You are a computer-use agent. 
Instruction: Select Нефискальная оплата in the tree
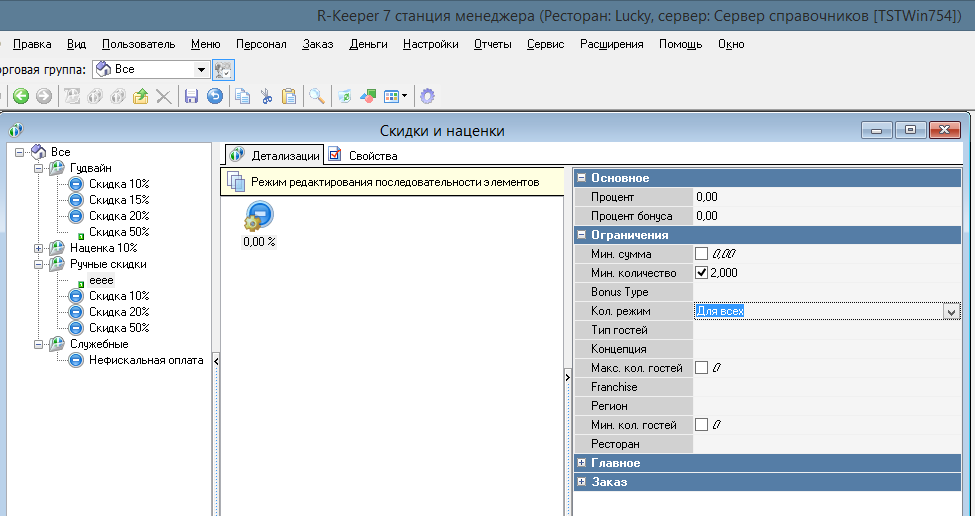point(145,360)
